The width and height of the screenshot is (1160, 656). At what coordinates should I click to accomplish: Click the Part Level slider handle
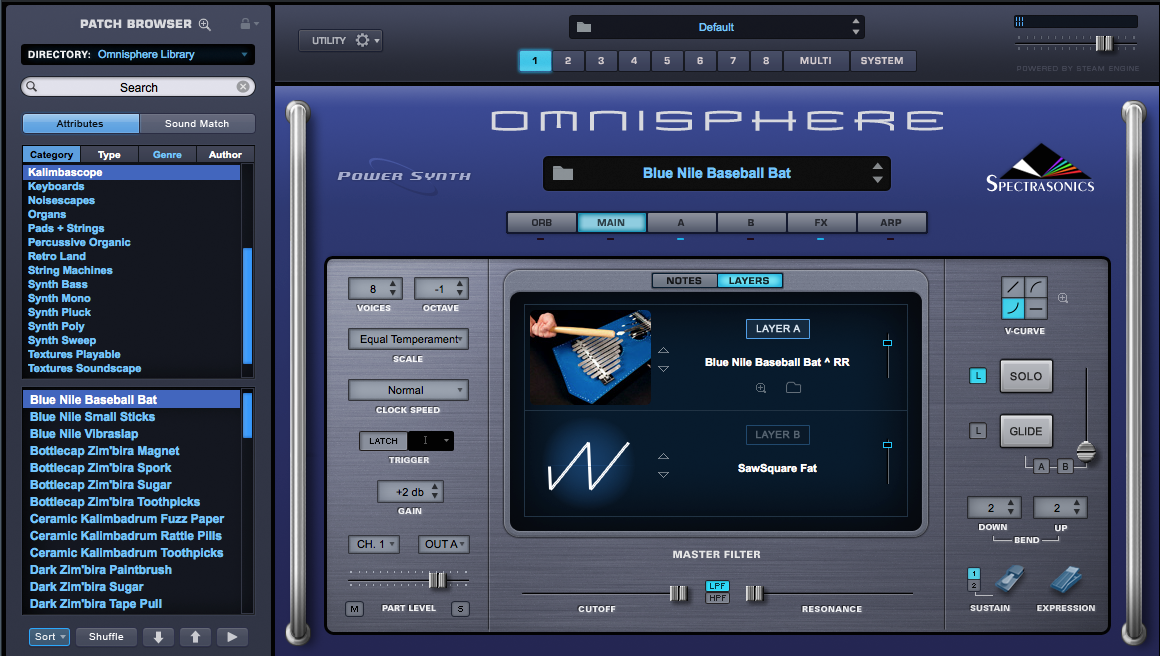pyautogui.click(x=438, y=581)
